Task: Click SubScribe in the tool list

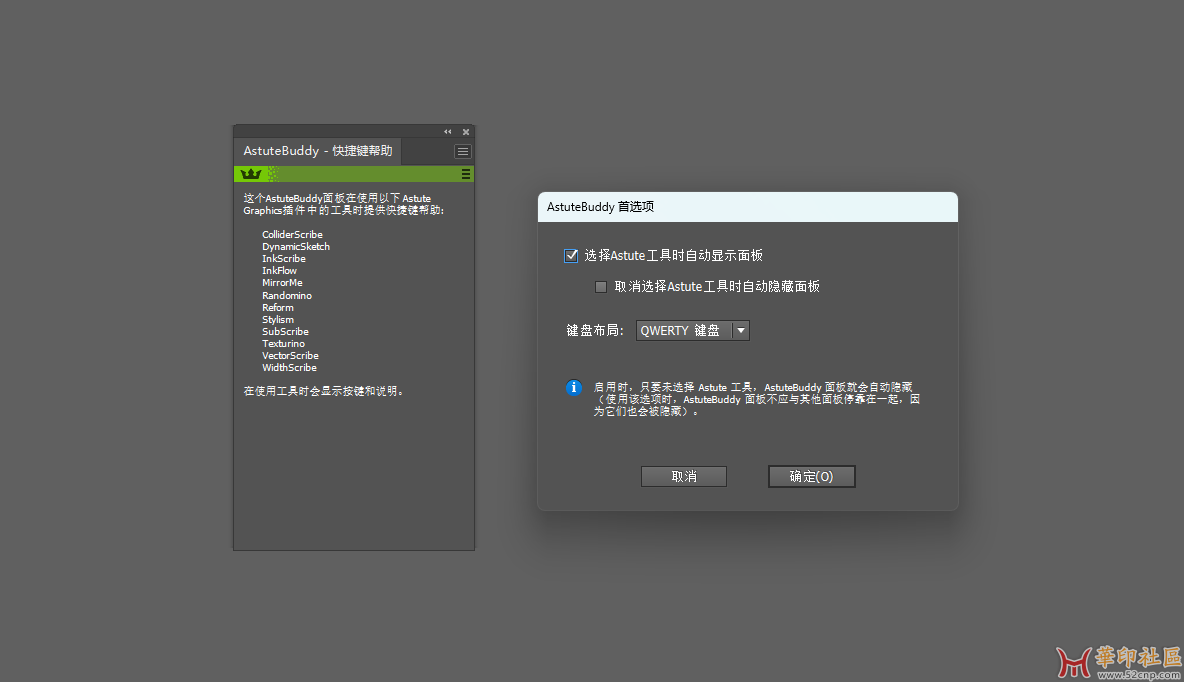Action: tap(285, 332)
